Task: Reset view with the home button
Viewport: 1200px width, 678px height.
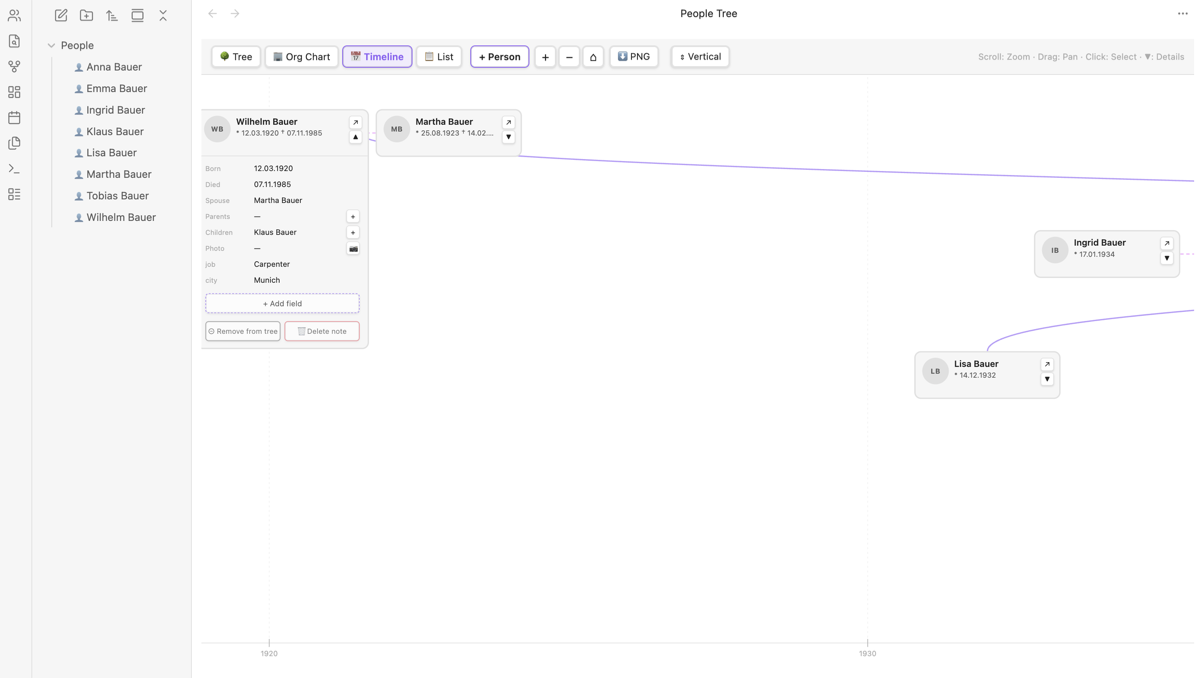Action: click(x=593, y=57)
